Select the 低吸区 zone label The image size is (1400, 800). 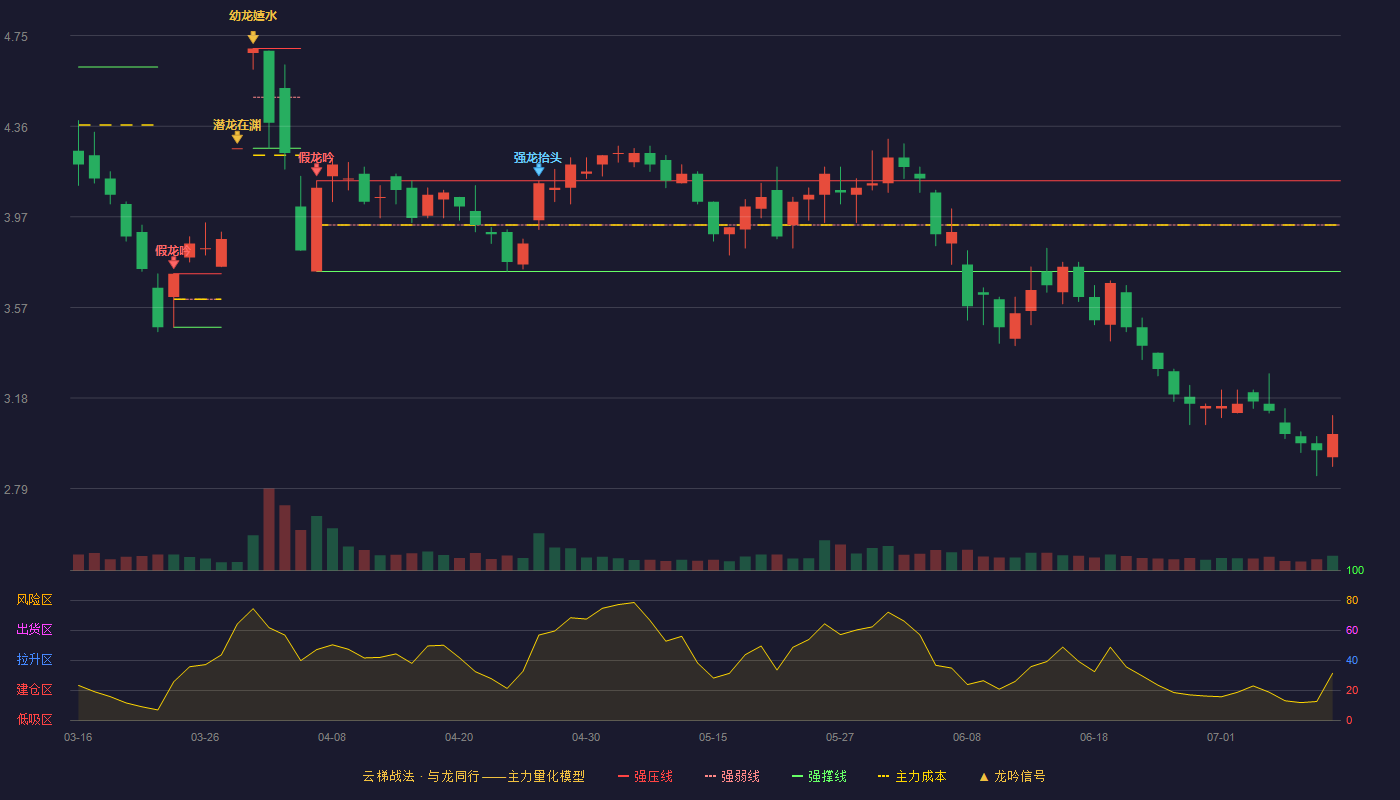pyautogui.click(x=34, y=719)
